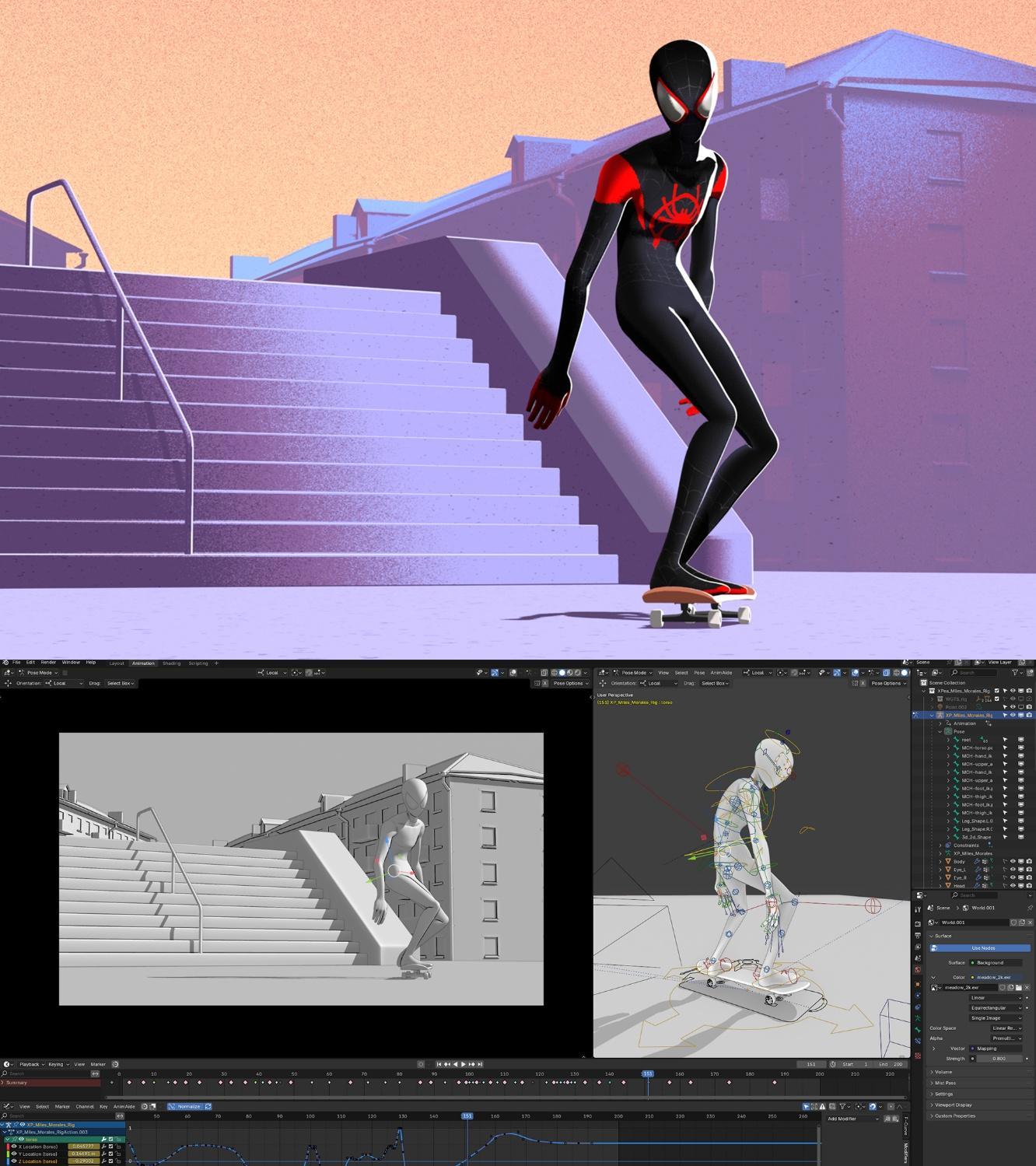Toggle Z Location (torso) channel visibility eye
The width and height of the screenshot is (1036, 1166).
[x=13, y=1161]
